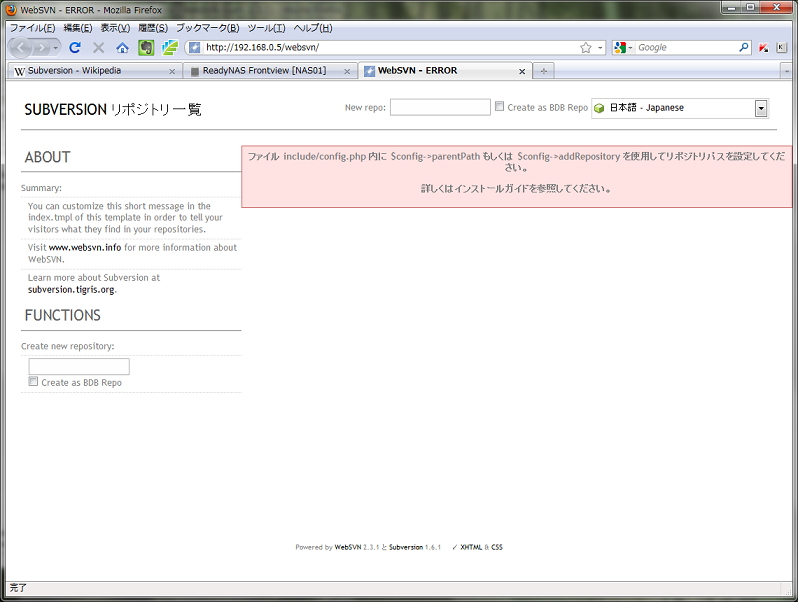Image resolution: width=798 pixels, height=602 pixels.
Task: Select the WebSVN - ERROR tab
Action: (445, 71)
